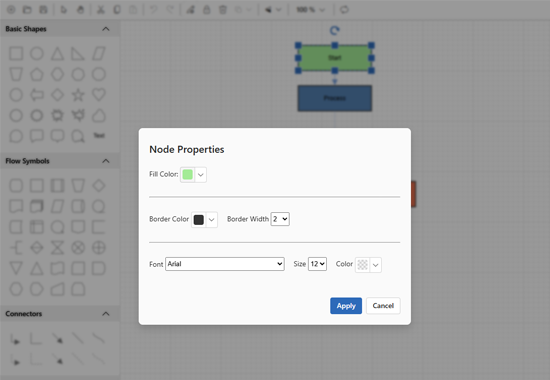This screenshot has width=550, height=380.
Task: Click the Lock toolbar icon
Action: point(207,10)
